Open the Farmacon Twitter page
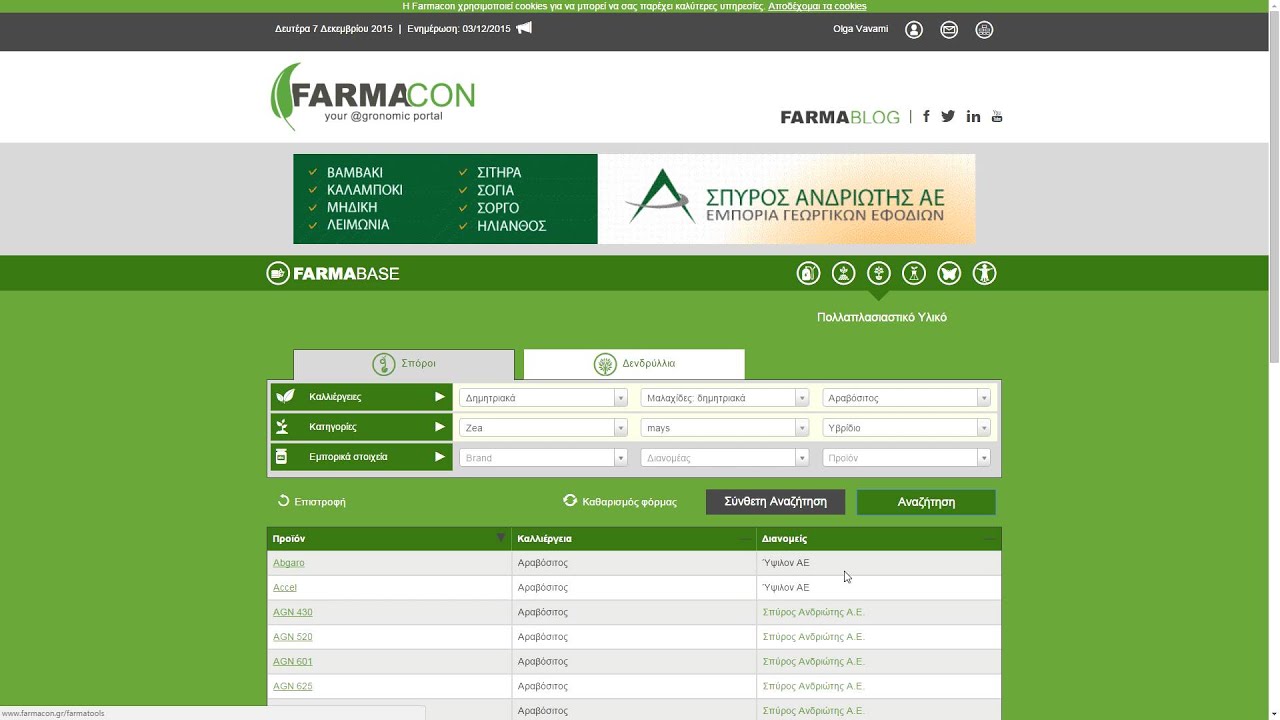1280x720 pixels. [x=948, y=117]
